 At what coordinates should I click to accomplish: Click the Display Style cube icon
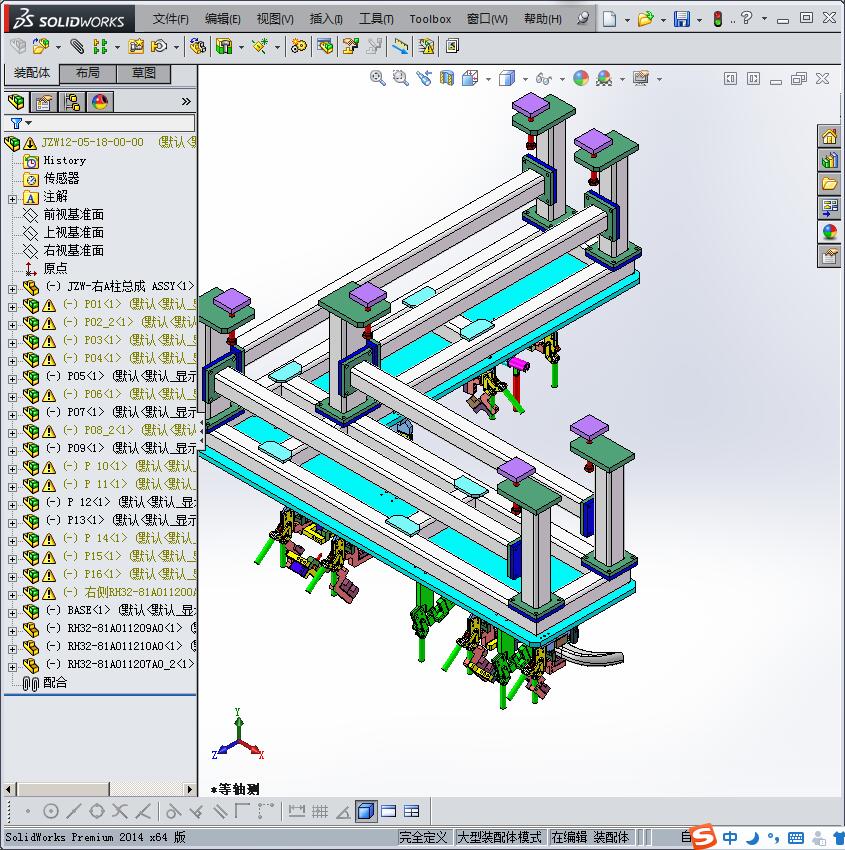[x=507, y=79]
